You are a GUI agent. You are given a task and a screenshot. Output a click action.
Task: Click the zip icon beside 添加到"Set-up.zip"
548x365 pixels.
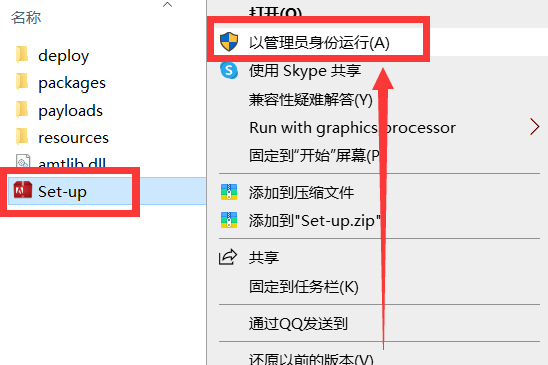(x=229, y=220)
